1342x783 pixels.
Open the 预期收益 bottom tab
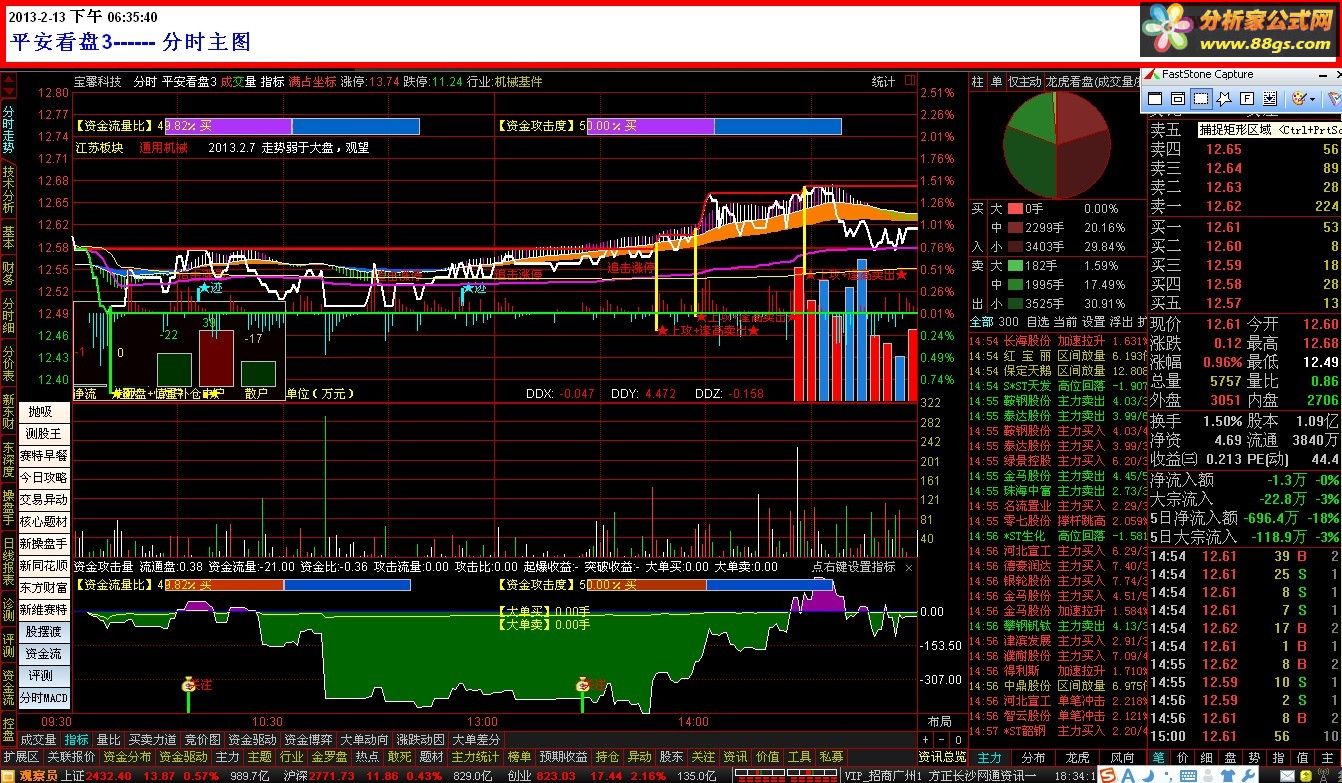tap(565, 757)
